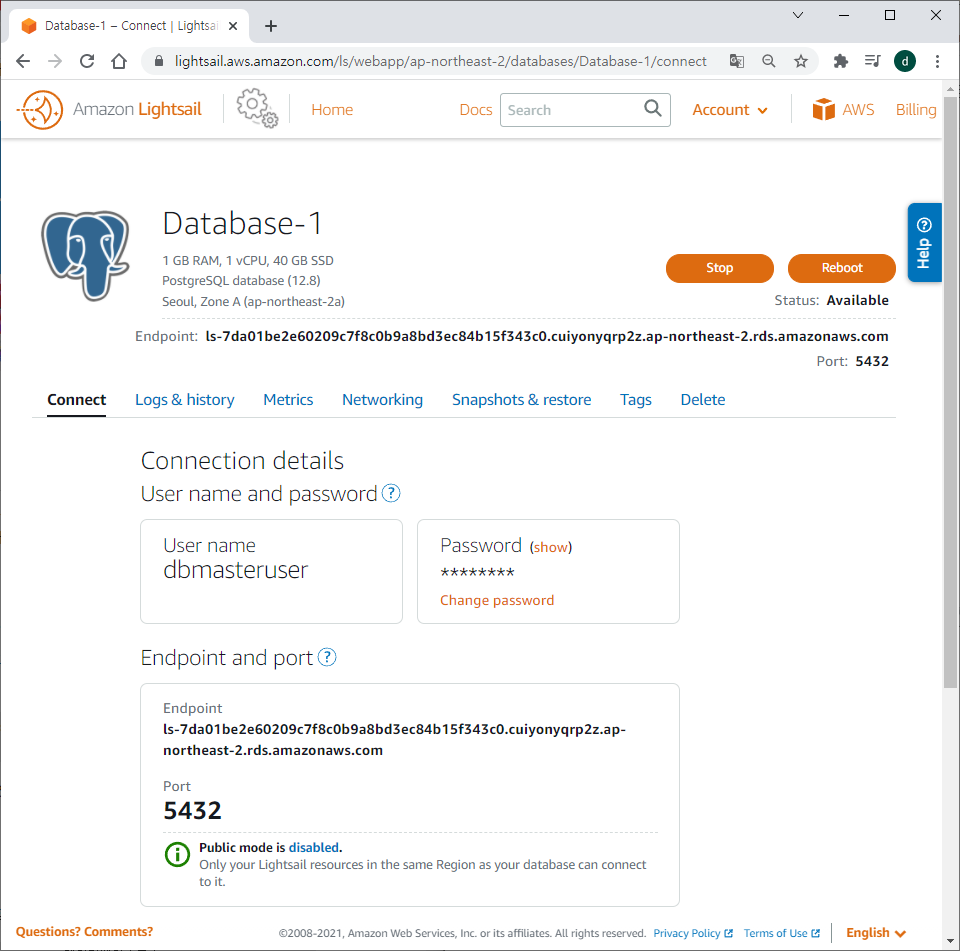This screenshot has width=960, height=951.
Task: Click Questions? Comments? link
Action: click(84, 931)
